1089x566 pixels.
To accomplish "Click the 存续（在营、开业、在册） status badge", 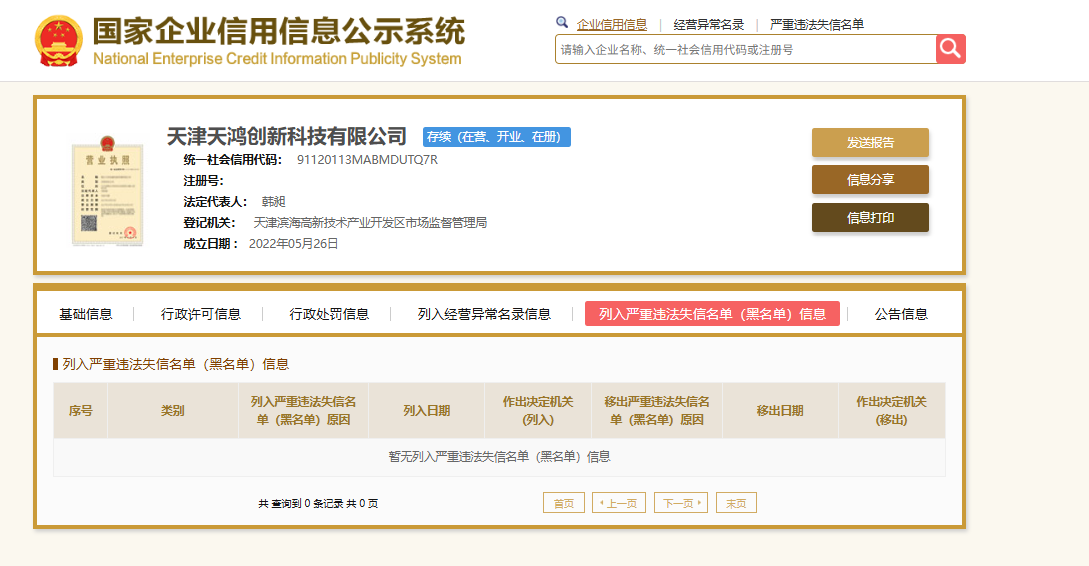I will (x=497, y=137).
